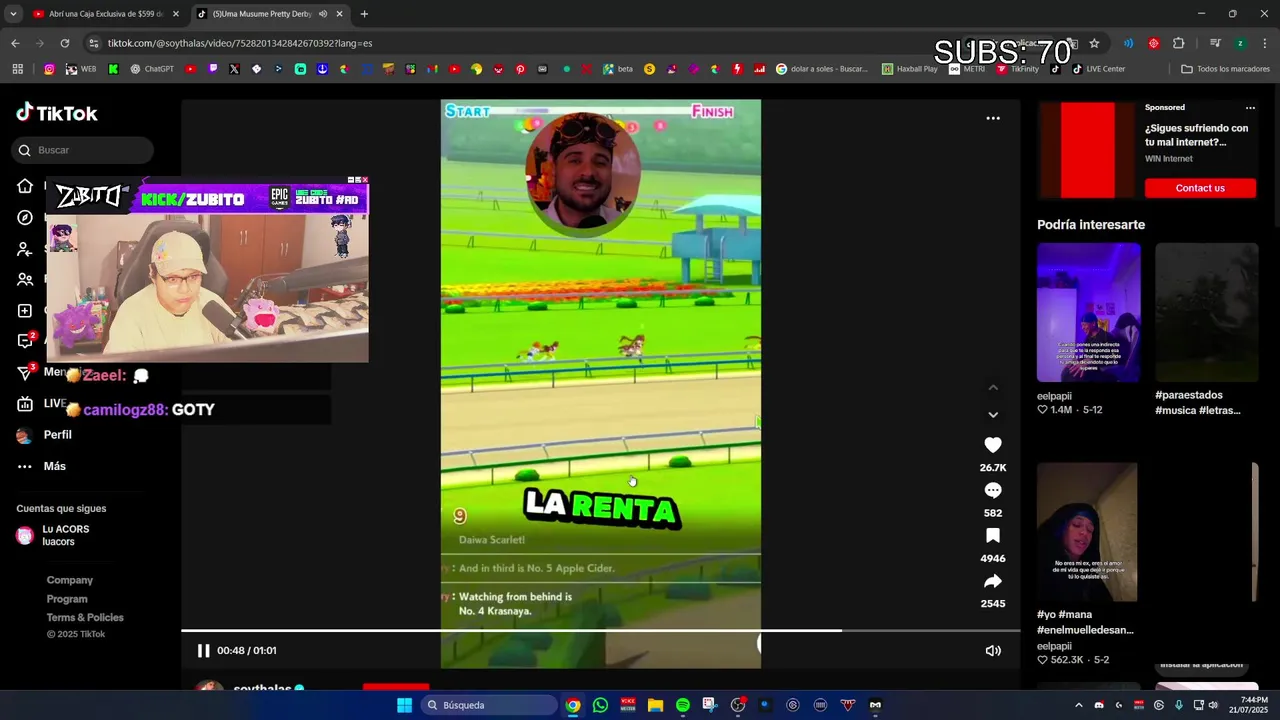Open File Explorer from the taskbar
This screenshot has width=1280, height=720.
click(655, 705)
